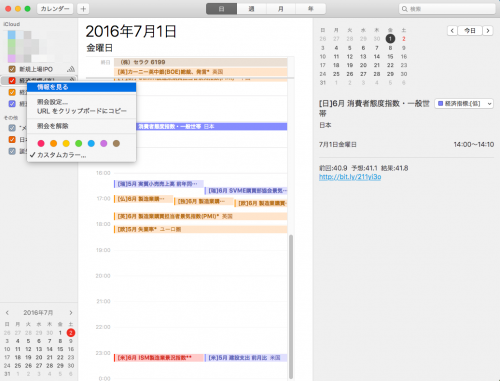The height and width of the screenshot is (381, 500).
Task: Click next day arrow beside 今日
Action: pyautogui.click(x=488, y=31)
